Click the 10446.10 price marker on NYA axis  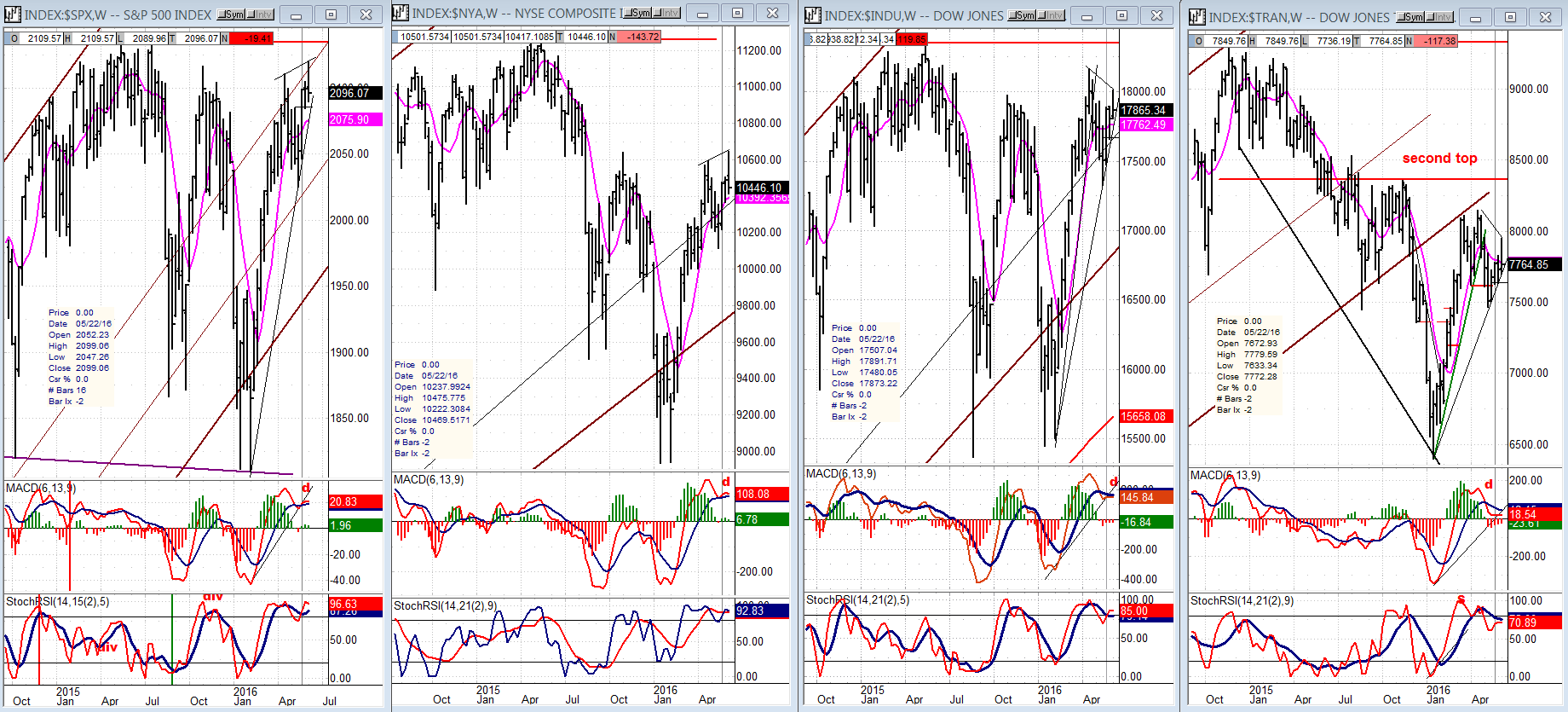coord(763,188)
